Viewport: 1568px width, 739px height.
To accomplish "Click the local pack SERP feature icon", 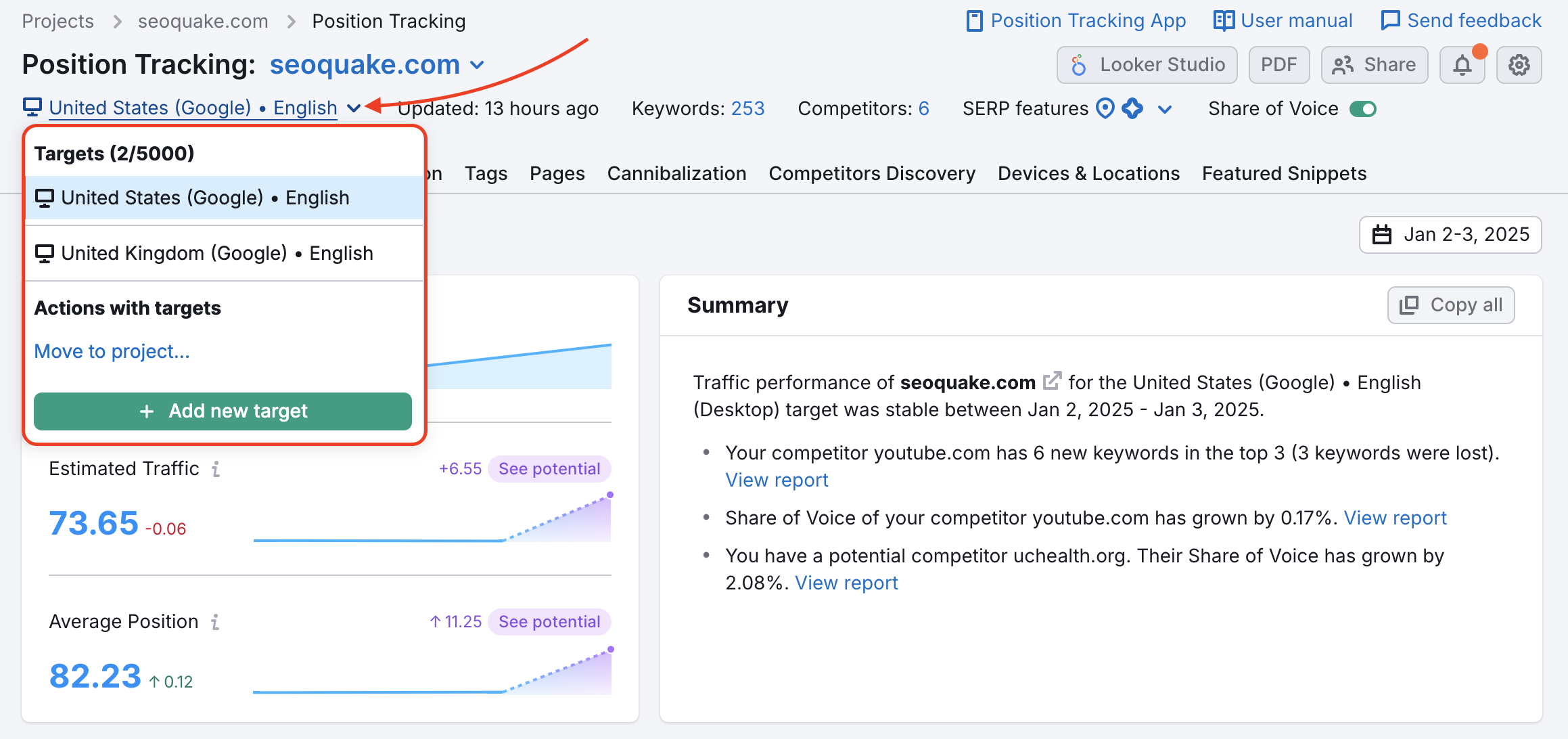I will [x=1105, y=108].
